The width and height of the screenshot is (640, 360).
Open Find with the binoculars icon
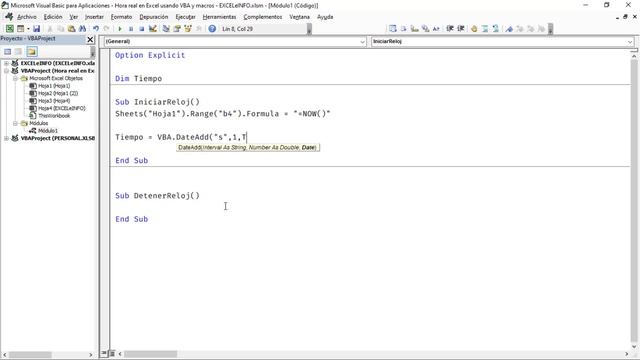(82, 29)
